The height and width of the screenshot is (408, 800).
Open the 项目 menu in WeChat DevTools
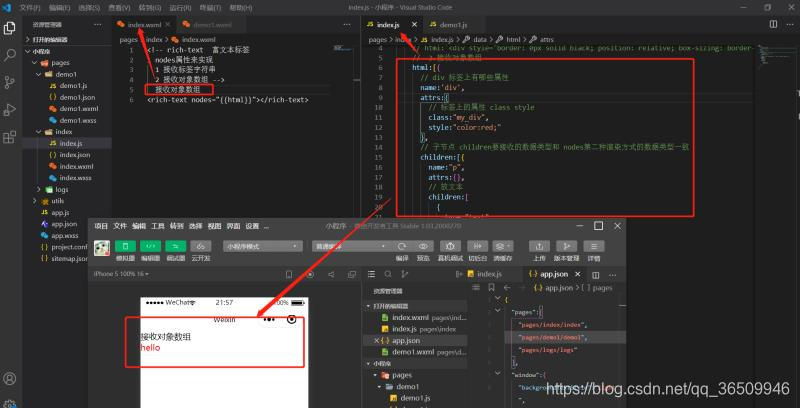pos(101,226)
